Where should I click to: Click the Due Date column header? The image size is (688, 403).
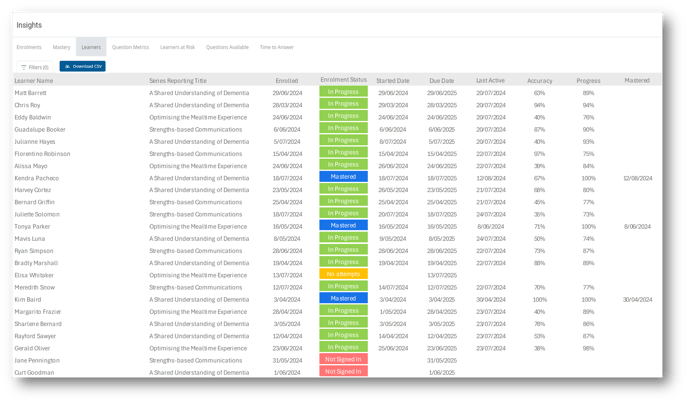(x=441, y=80)
